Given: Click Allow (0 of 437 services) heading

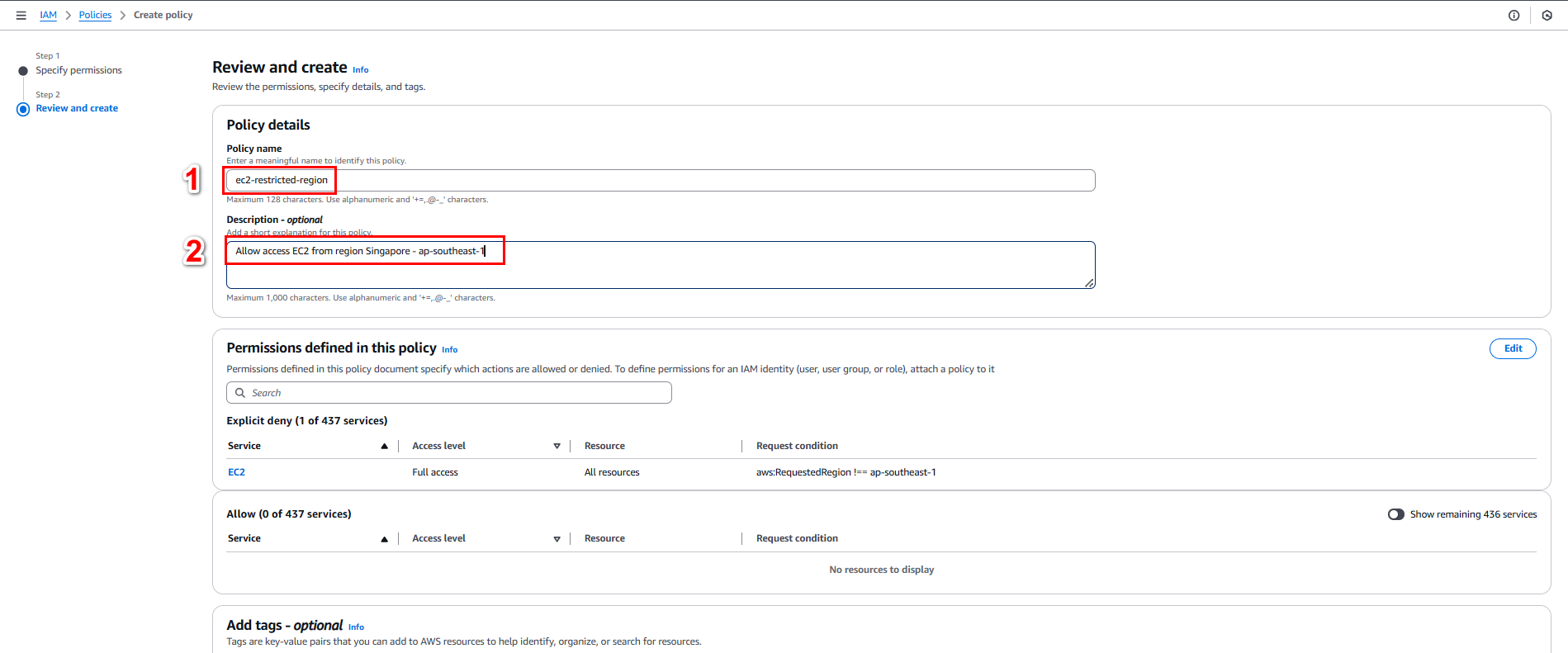Looking at the screenshot, I should 289,513.
